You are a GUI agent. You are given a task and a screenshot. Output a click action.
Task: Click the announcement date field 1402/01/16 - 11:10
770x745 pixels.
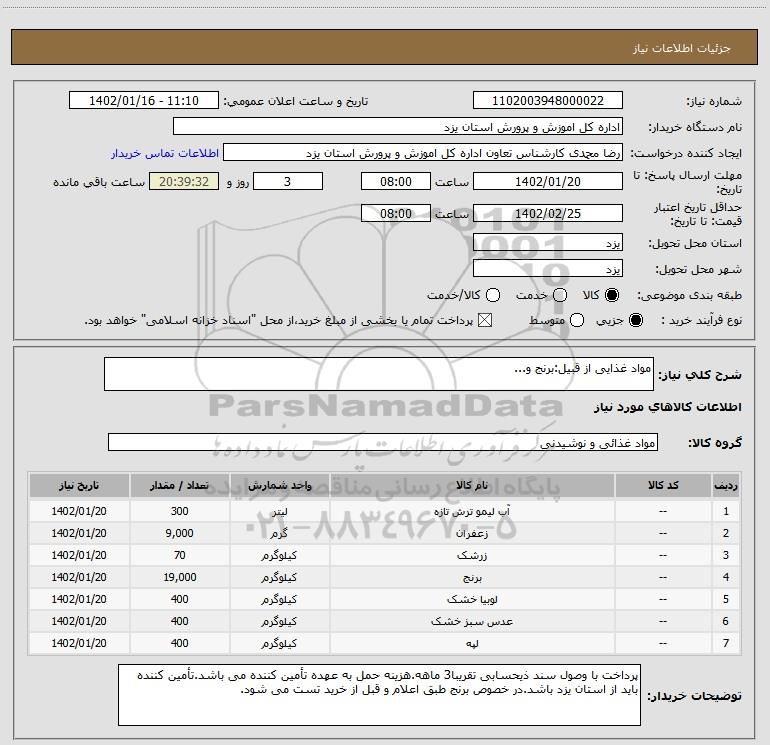143,101
